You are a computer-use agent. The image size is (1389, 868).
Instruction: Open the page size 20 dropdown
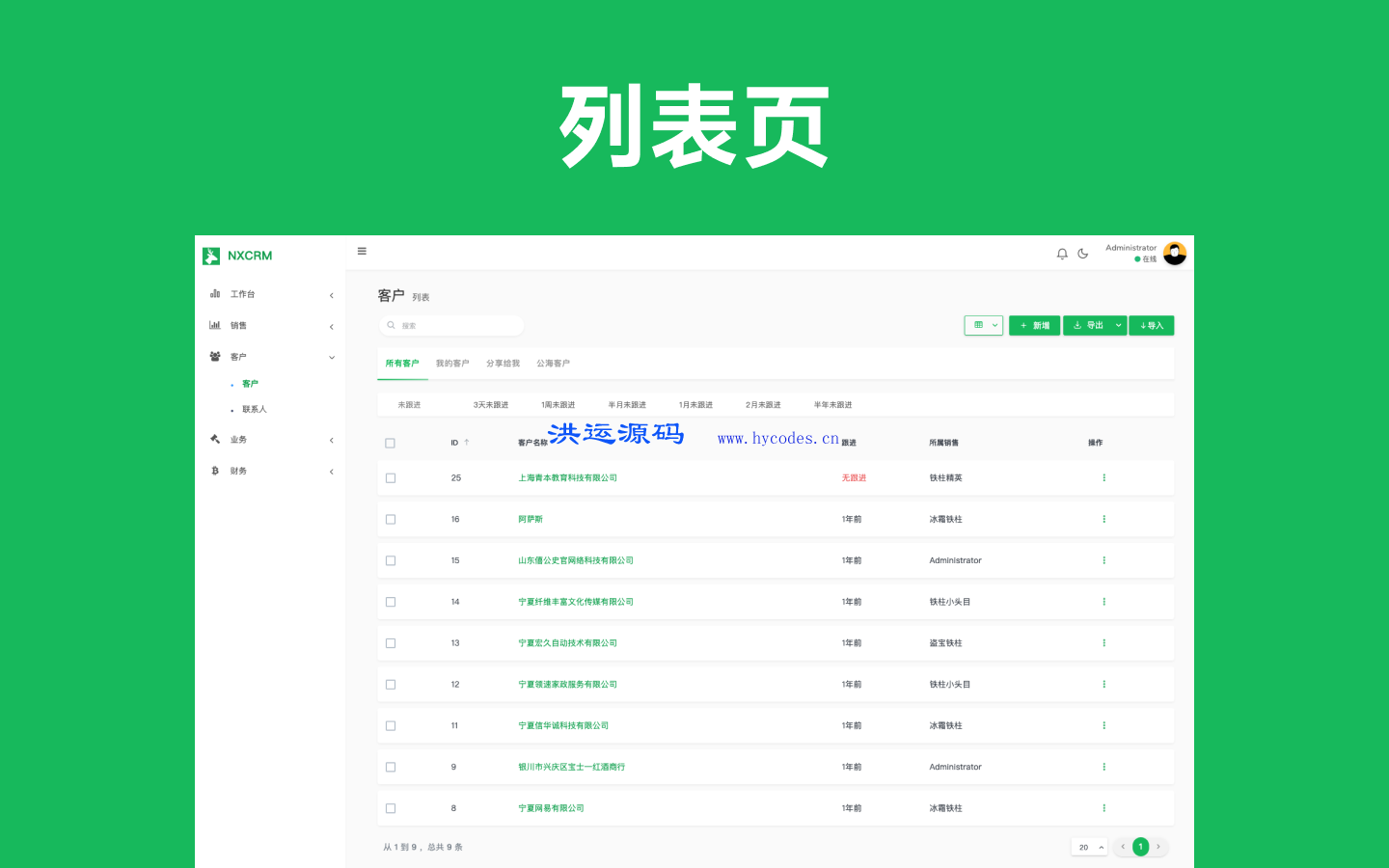pyautogui.click(x=1089, y=847)
